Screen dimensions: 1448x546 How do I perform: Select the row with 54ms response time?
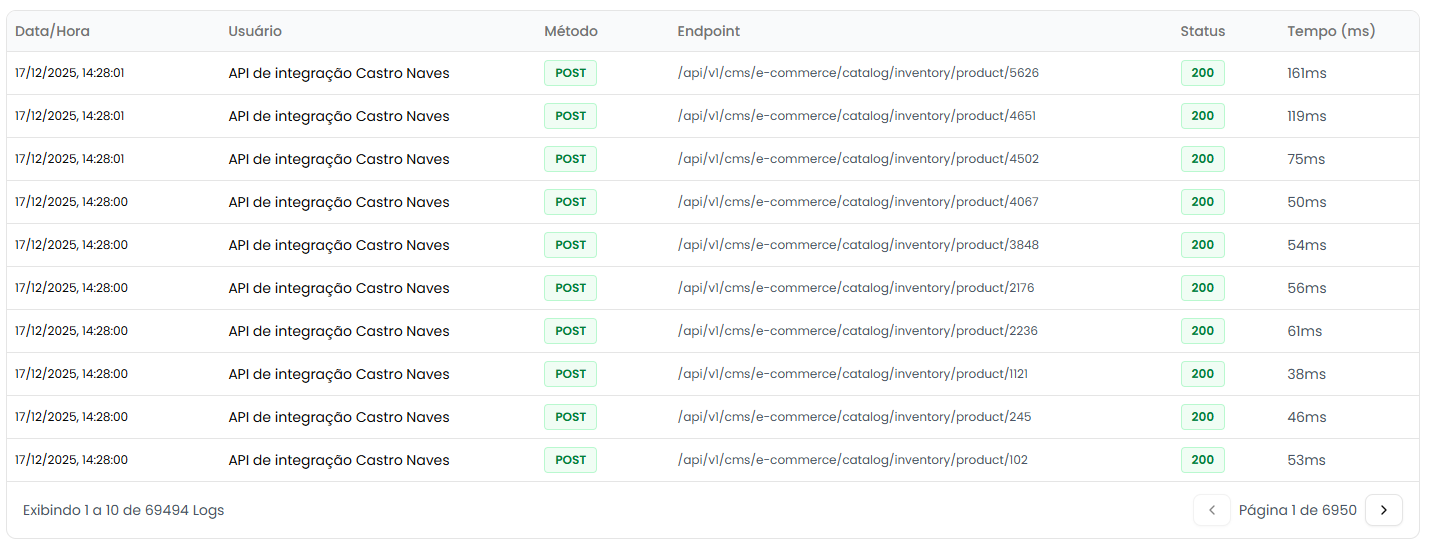tap(1306, 245)
